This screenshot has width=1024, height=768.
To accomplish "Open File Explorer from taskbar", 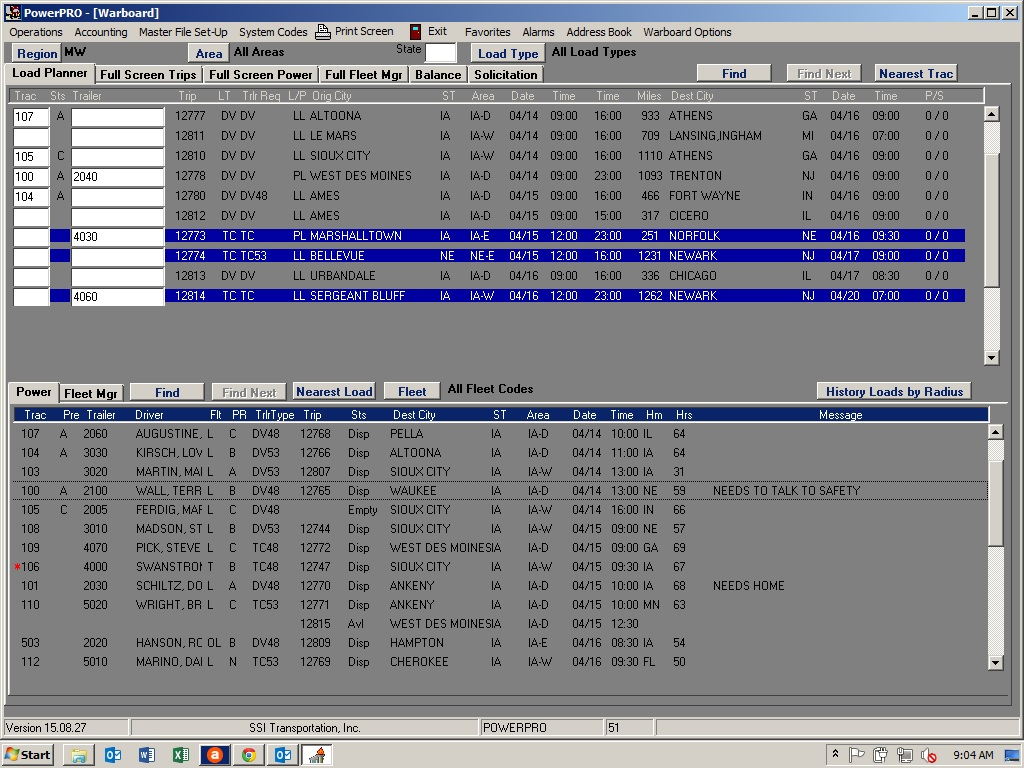I will (x=78, y=755).
